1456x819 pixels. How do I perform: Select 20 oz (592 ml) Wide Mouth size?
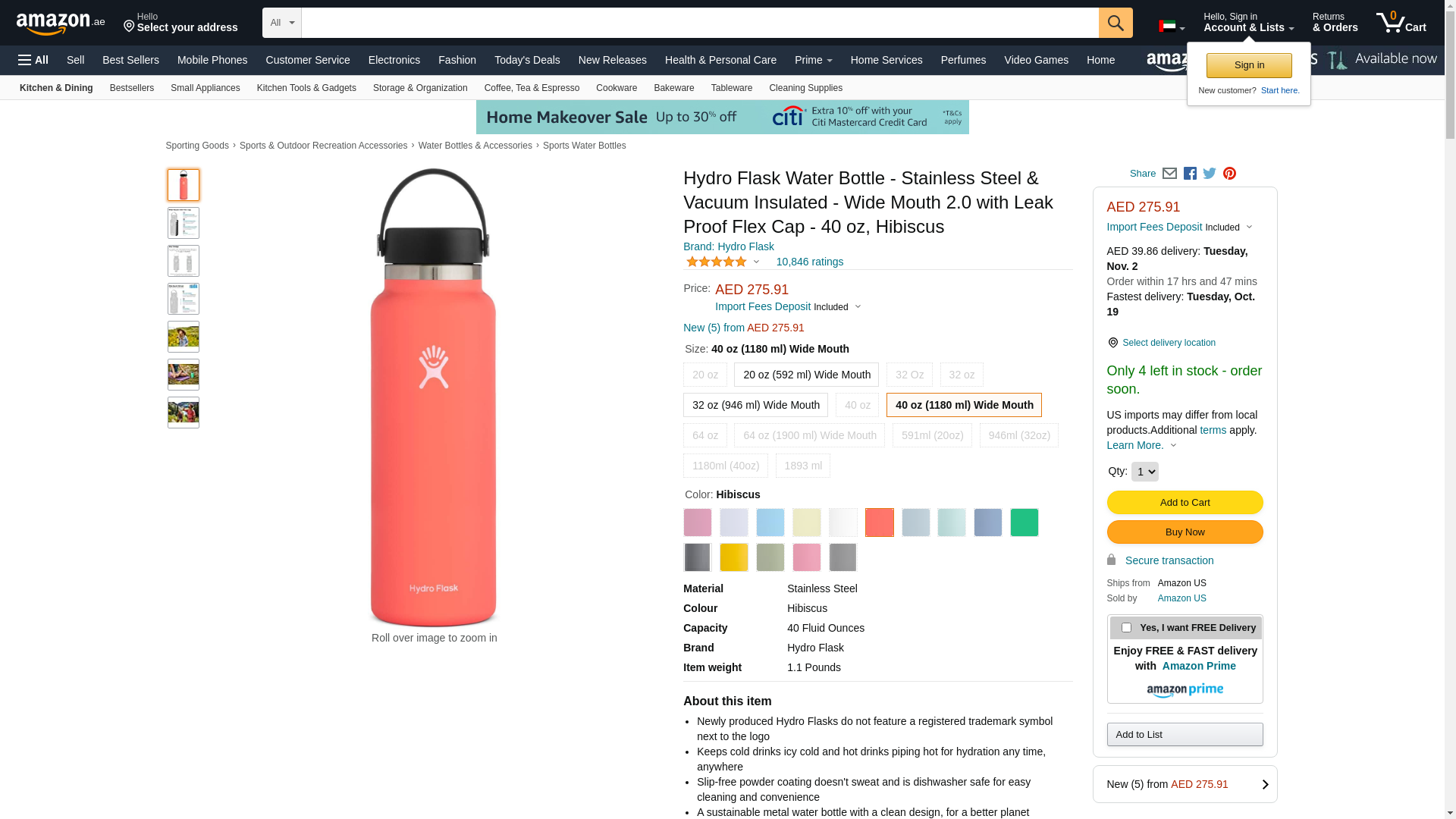806,375
